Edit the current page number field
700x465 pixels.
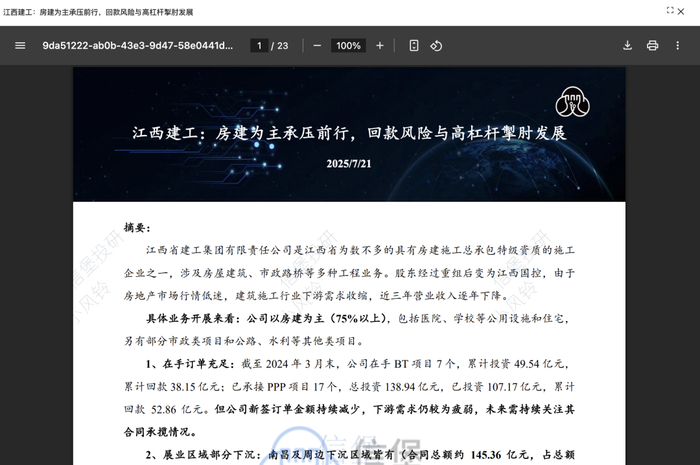point(259,46)
